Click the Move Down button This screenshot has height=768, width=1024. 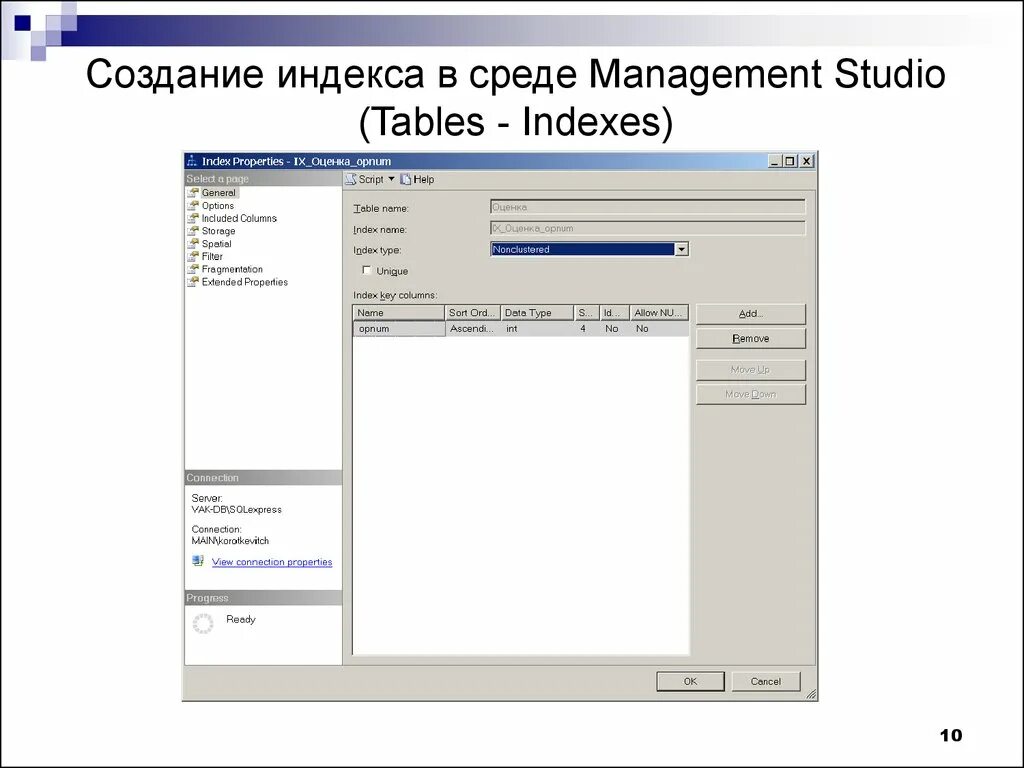pos(751,394)
